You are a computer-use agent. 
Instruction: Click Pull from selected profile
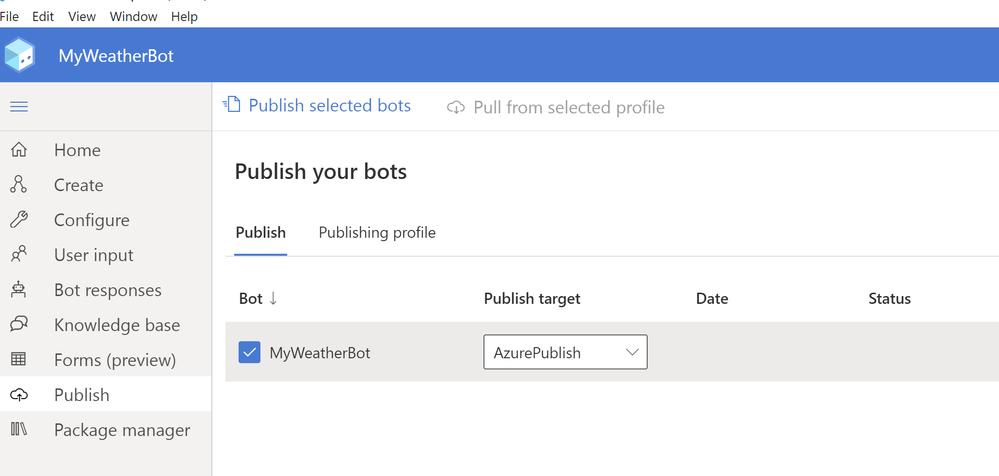[x=556, y=107]
